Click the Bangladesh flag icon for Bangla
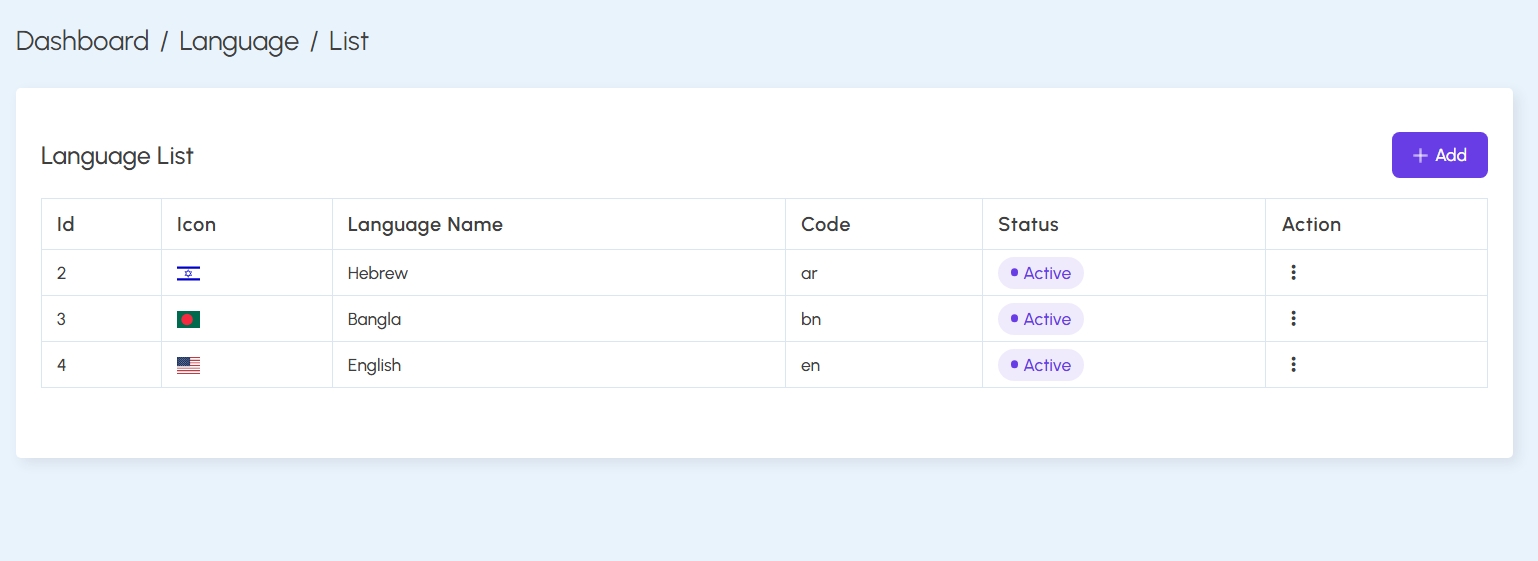Screen dimensions: 1538x561 [x=188, y=319]
